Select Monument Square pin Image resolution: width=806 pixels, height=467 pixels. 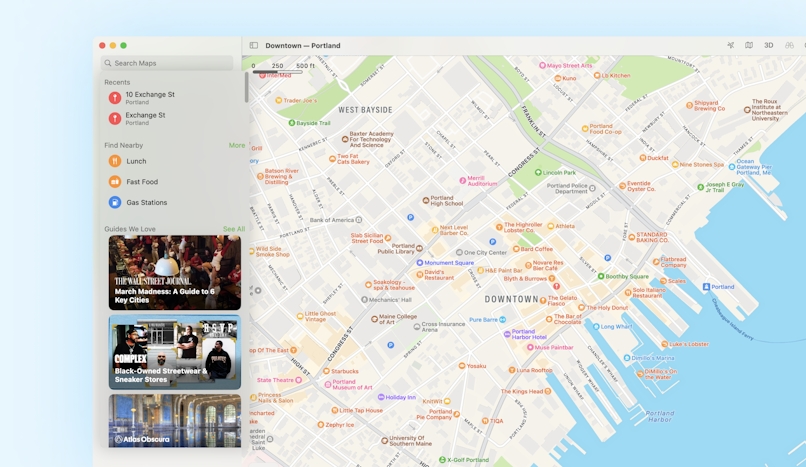419,263
